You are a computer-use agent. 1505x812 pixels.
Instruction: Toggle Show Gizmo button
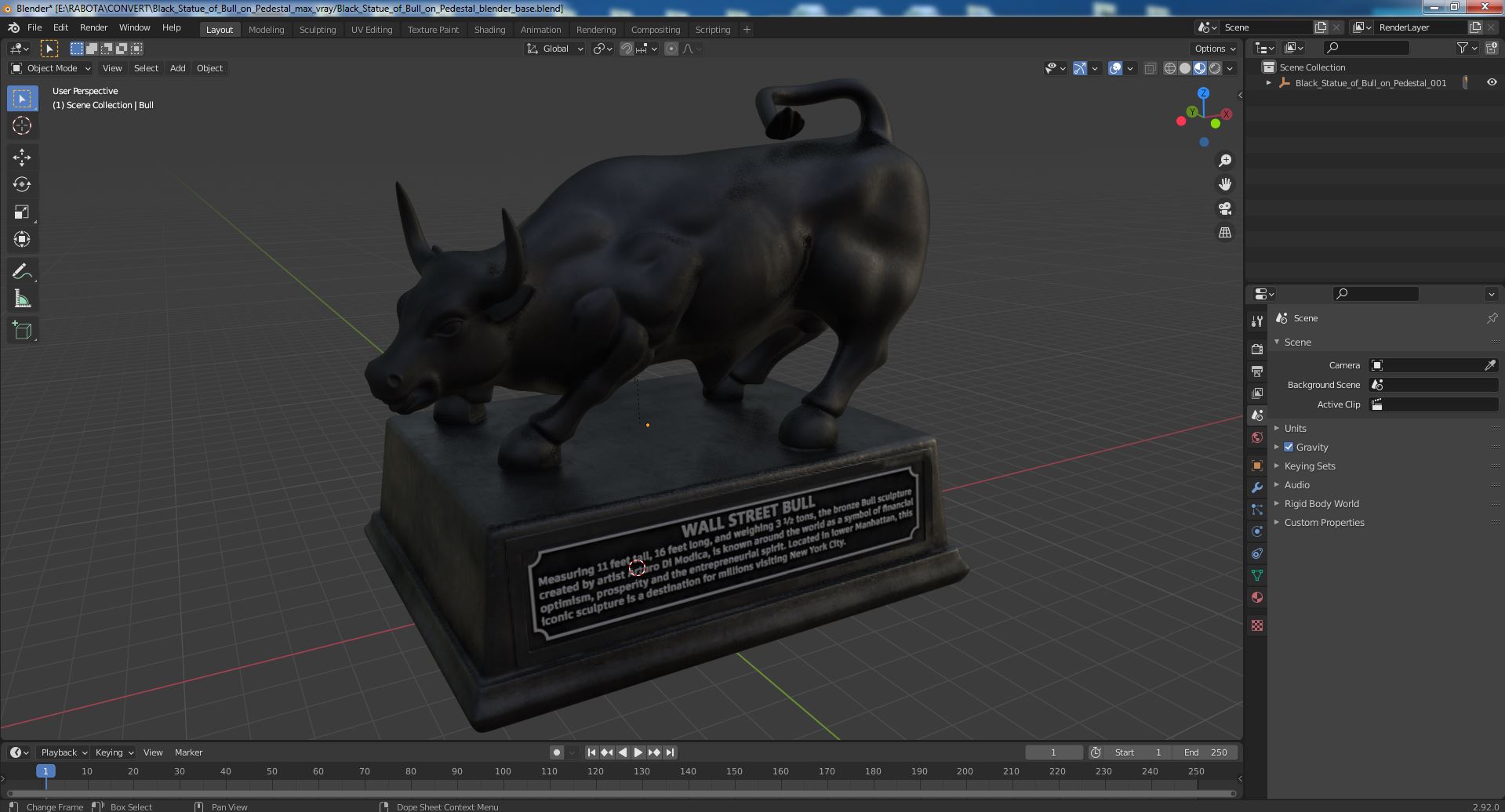click(x=1080, y=69)
